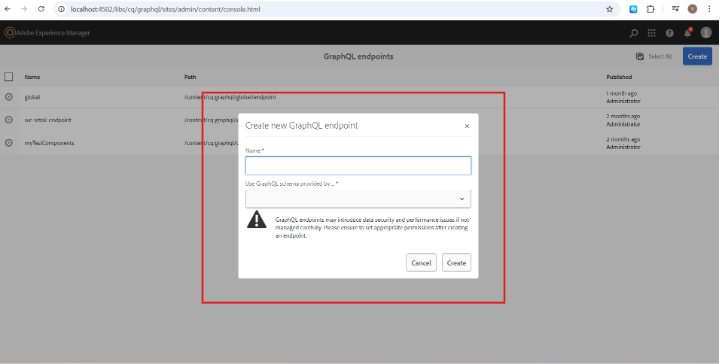Image resolution: width=720 pixels, height=364 pixels.
Task: Open the media control icon in browser toolbar
Action: click(x=675, y=9)
